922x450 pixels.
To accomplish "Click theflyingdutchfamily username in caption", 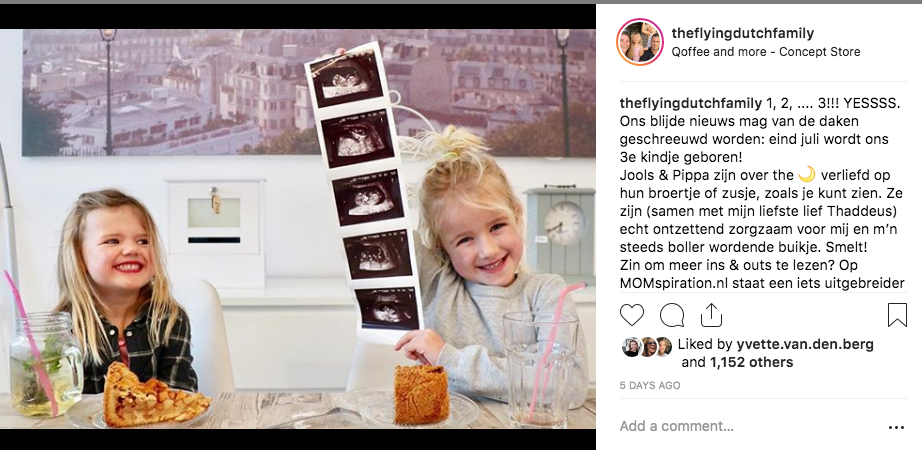I will 690,104.
